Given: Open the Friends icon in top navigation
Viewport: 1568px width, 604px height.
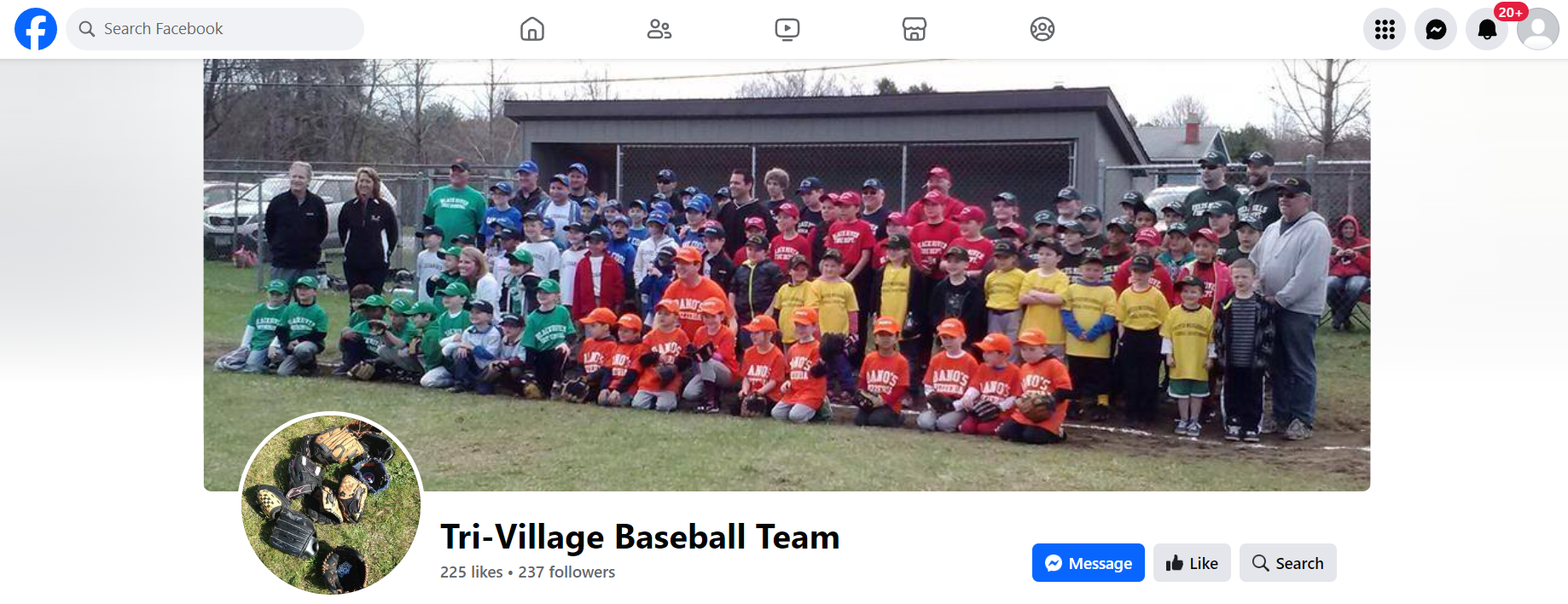Looking at the screenshot, I should 659,29.
